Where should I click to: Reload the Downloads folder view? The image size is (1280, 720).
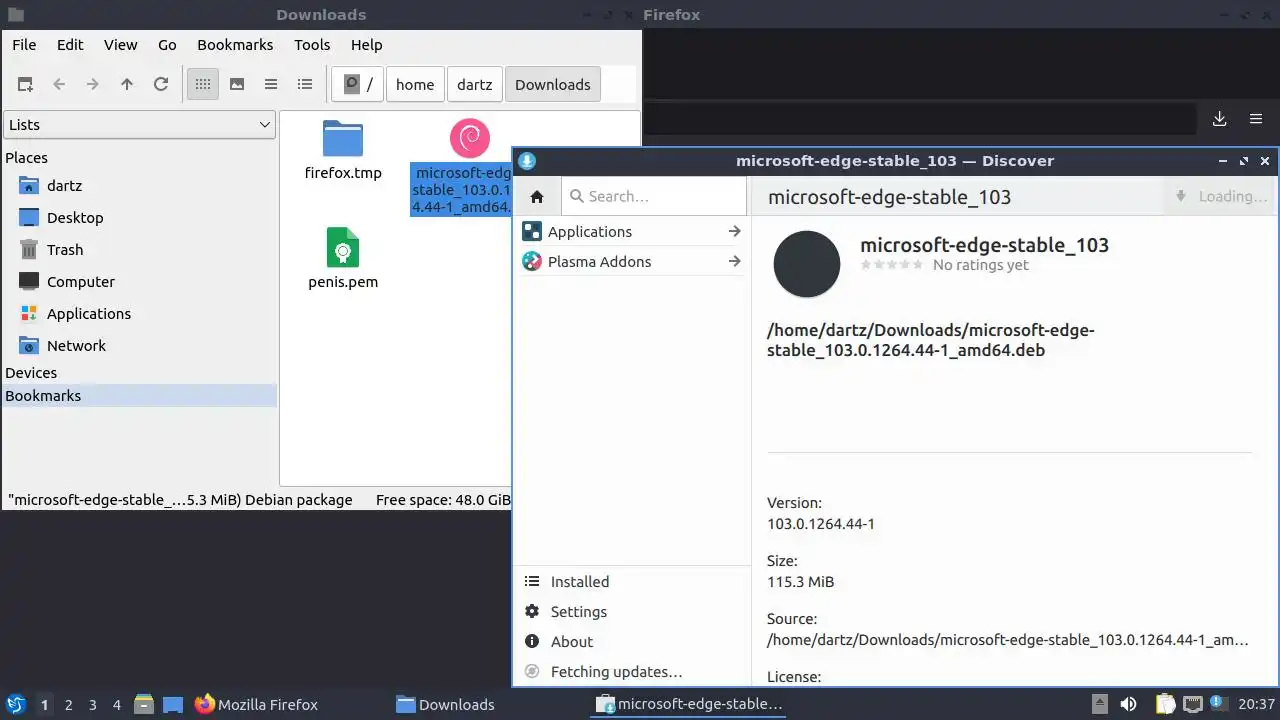point(161,85)
